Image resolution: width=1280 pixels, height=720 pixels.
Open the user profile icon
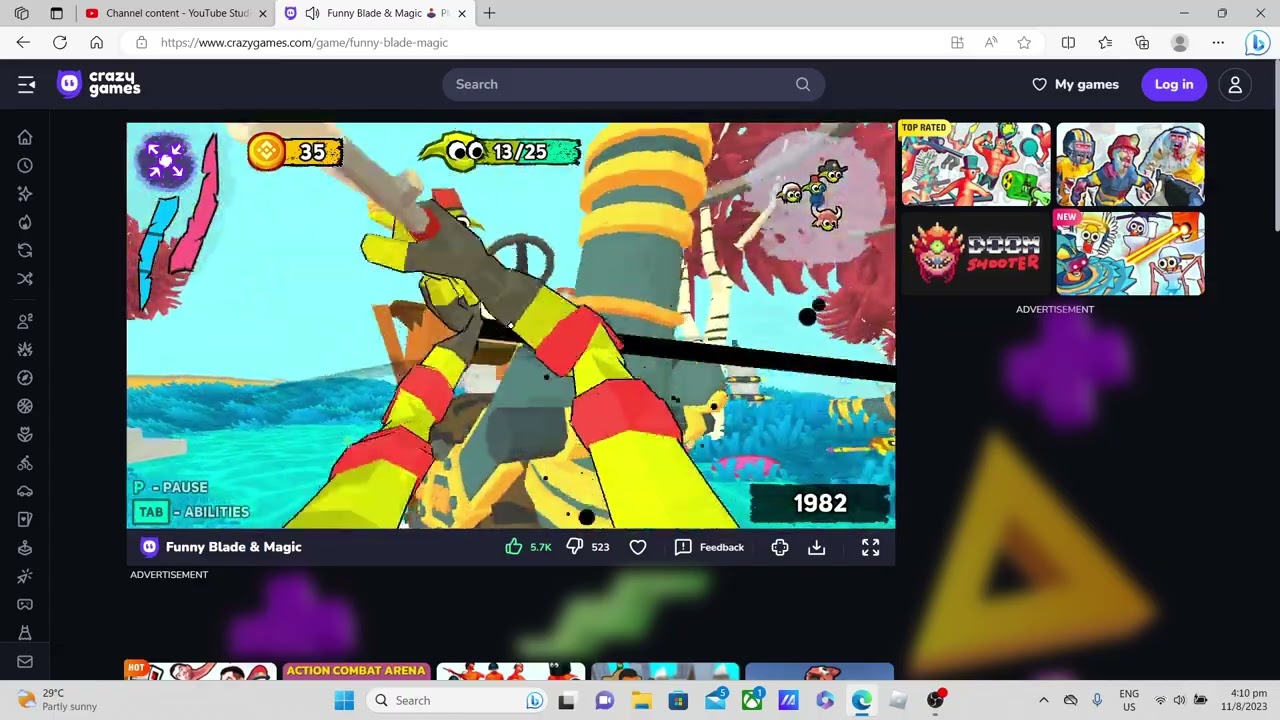(1235, 85)
